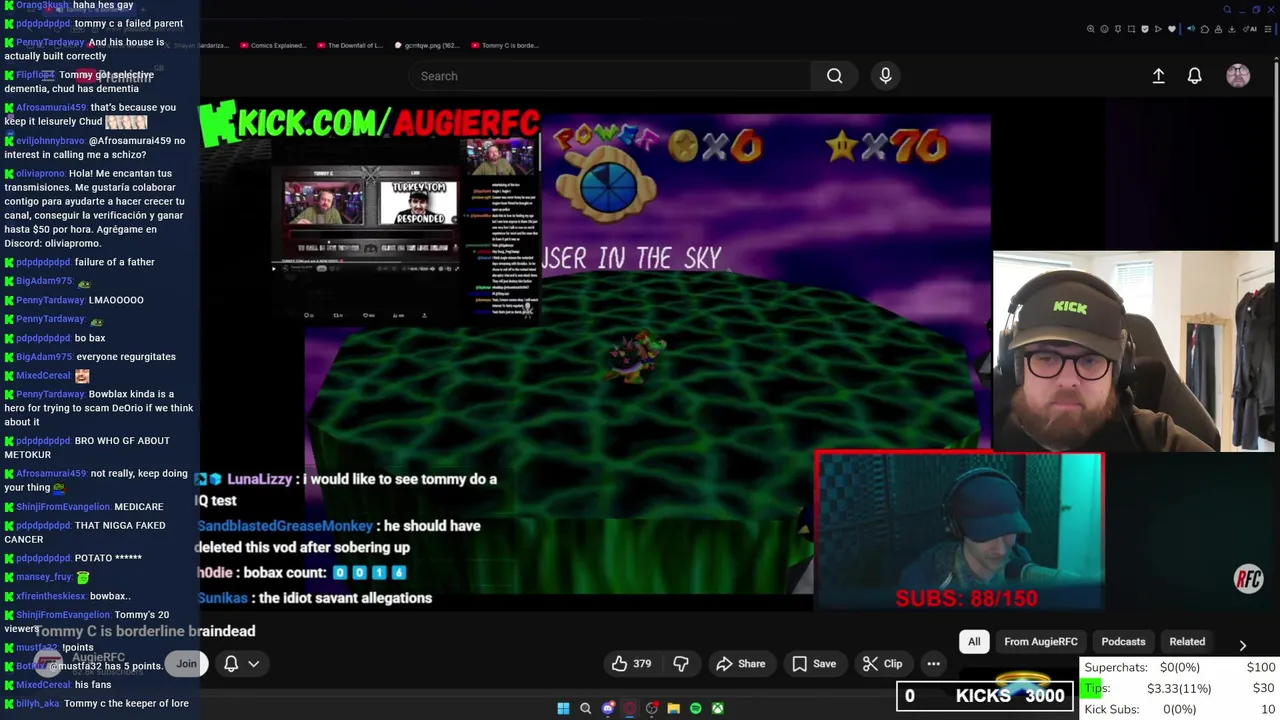The width and height of the screenshot is (1280, 720).
Task: Bookmark page with the heart icon
Action: pyautogui.click(x=1171, y=29)
